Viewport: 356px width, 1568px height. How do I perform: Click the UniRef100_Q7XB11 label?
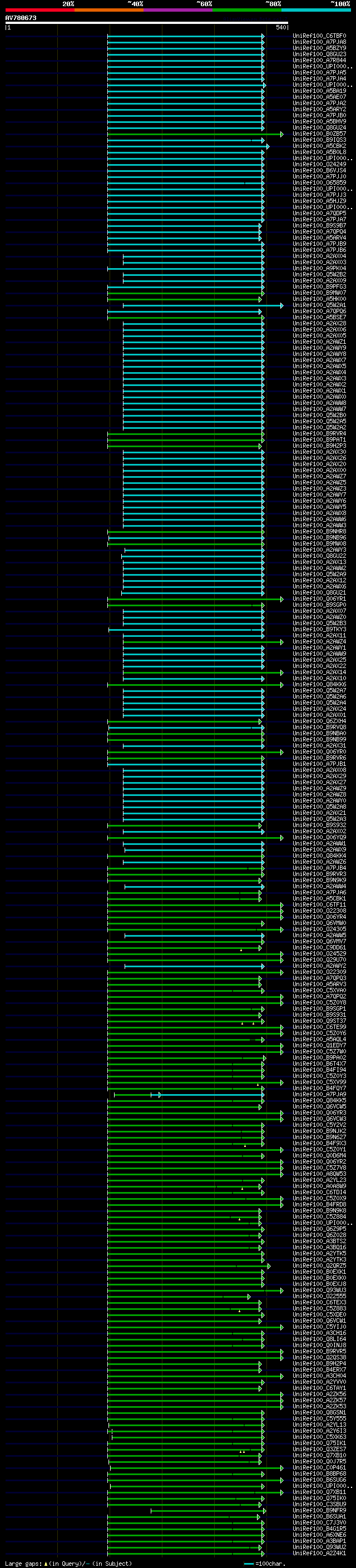click(319, 1492)
